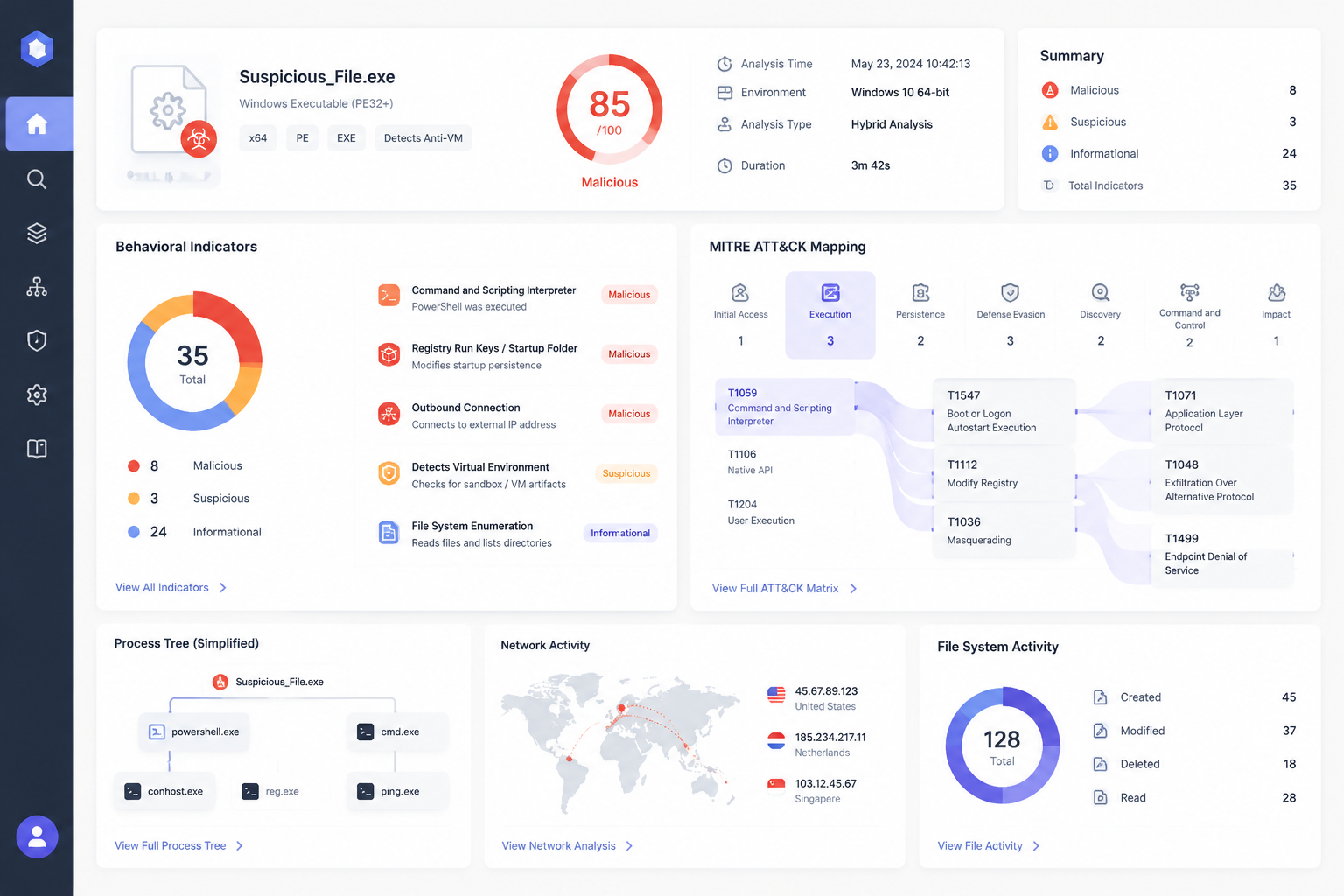Click the Singapore flag icon
Image resolution: width=1344 pixels, height=896 pixels.
click(x=776, y=784)
